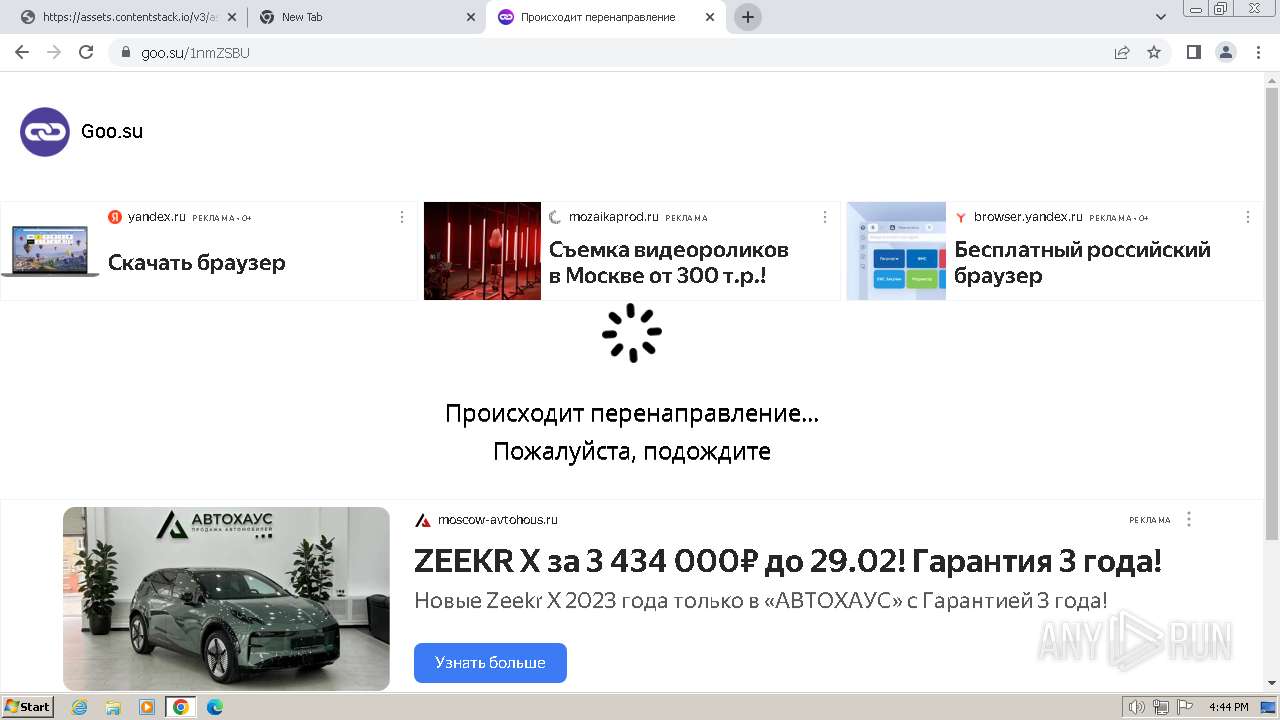Close the New Tab tab
Viewport: 1280px width, 720px height.
pyautogui.click(x=471, y=17)
